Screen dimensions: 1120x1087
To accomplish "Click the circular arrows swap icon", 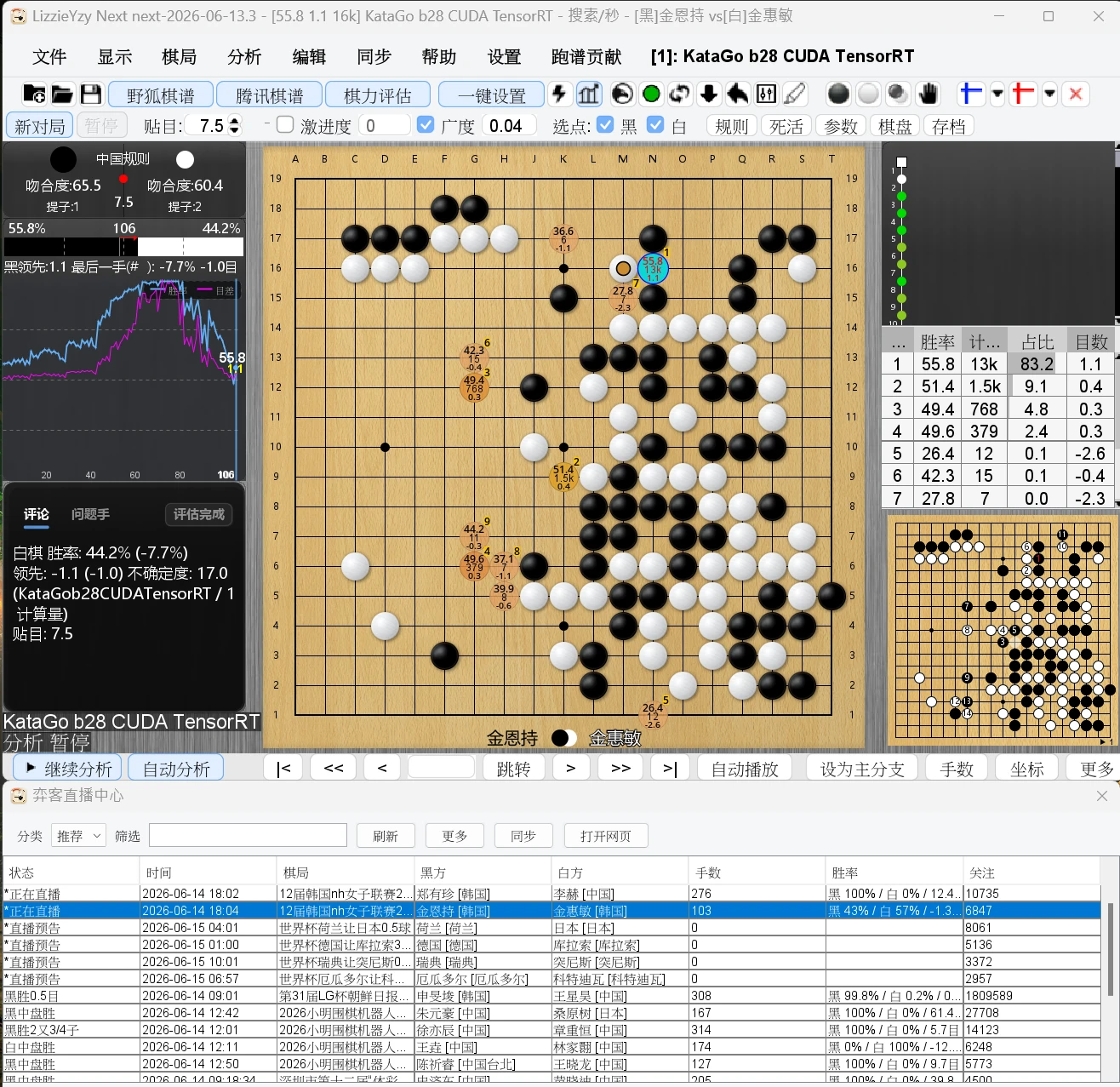I will [x=679, y=94].
